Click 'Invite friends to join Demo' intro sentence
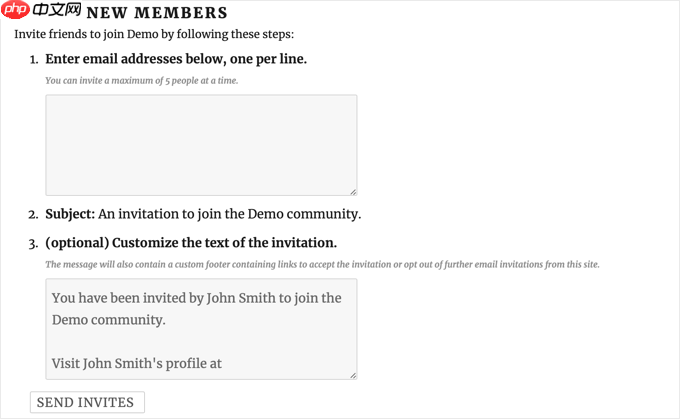Viewport: 680px width, 419px height. click(154, 34)
